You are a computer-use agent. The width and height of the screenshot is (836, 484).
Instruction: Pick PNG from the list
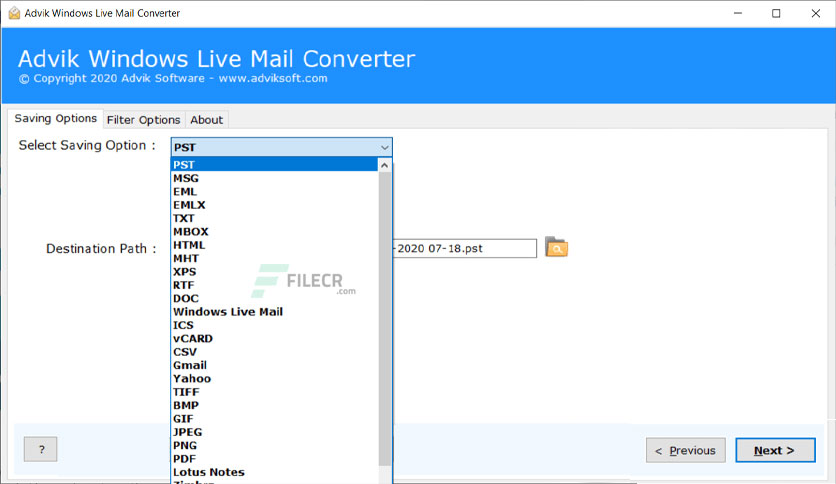pyautogui.click(x=275, y=445)
